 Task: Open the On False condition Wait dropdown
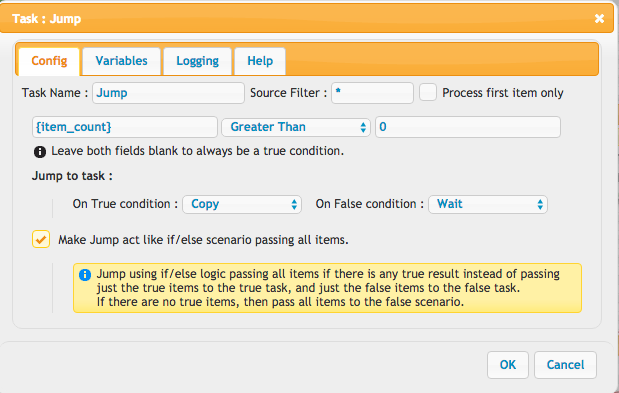(x=488, y=204)
